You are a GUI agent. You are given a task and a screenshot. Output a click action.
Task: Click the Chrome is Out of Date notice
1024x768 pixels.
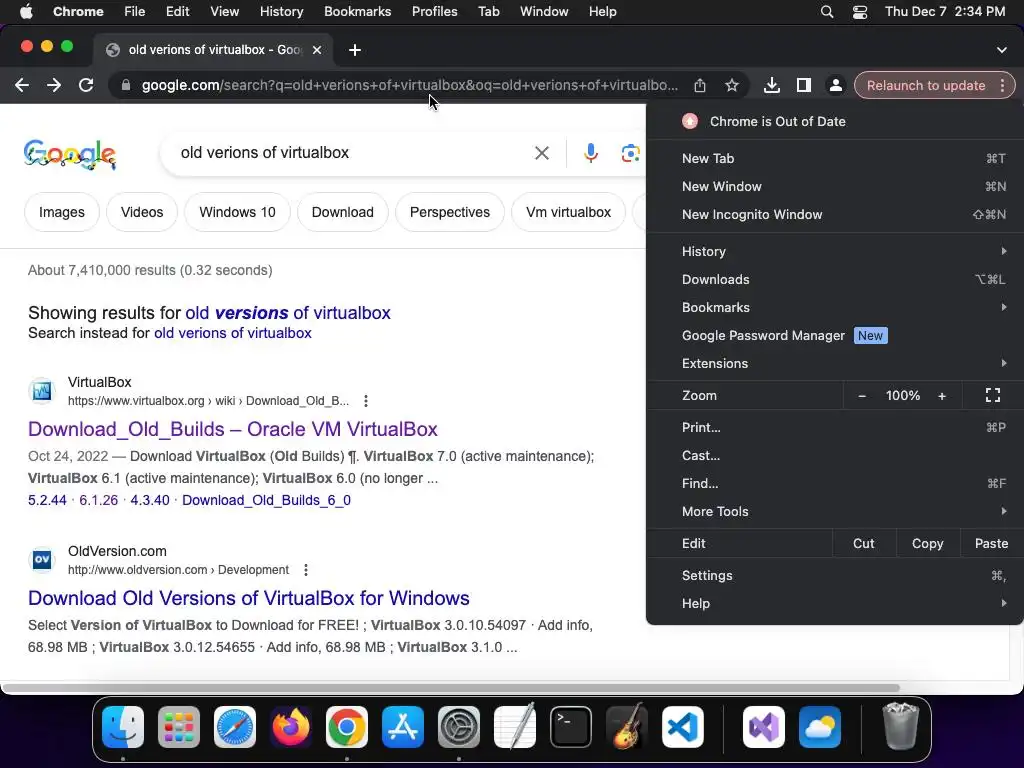[835, 121]
